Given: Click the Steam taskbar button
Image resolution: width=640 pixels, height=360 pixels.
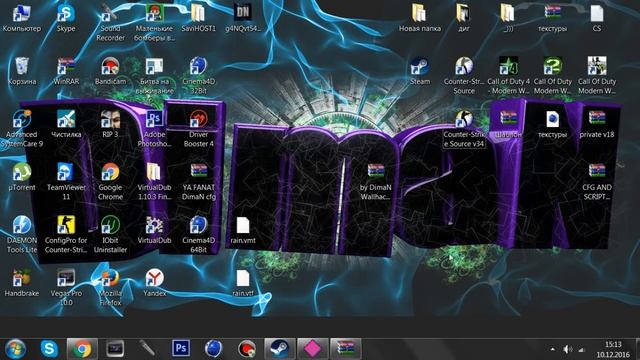Looking at the screenshot, I should [x=280, y=349].
